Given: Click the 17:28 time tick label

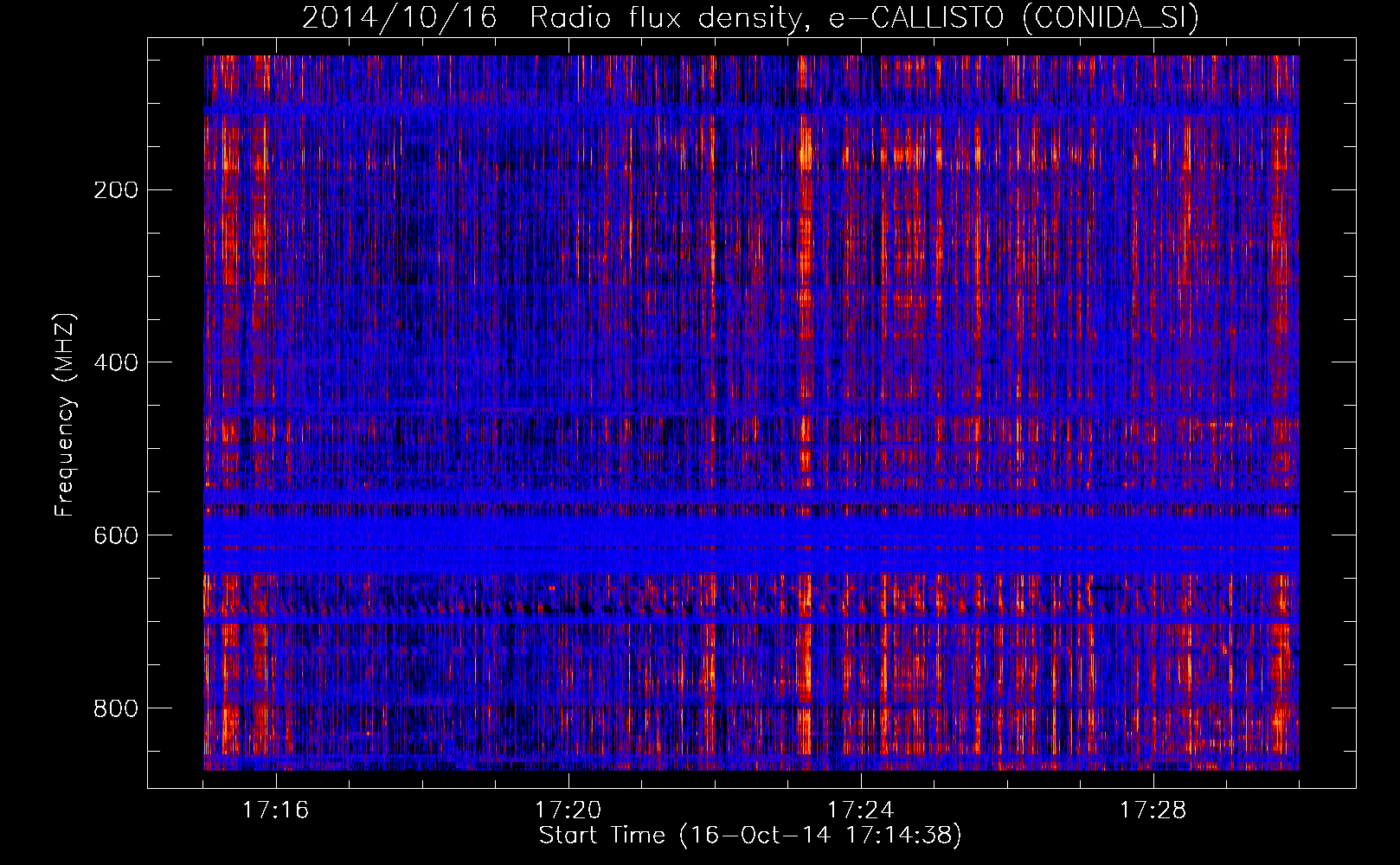Looking at the screenshot, I should coord(1153,810).
